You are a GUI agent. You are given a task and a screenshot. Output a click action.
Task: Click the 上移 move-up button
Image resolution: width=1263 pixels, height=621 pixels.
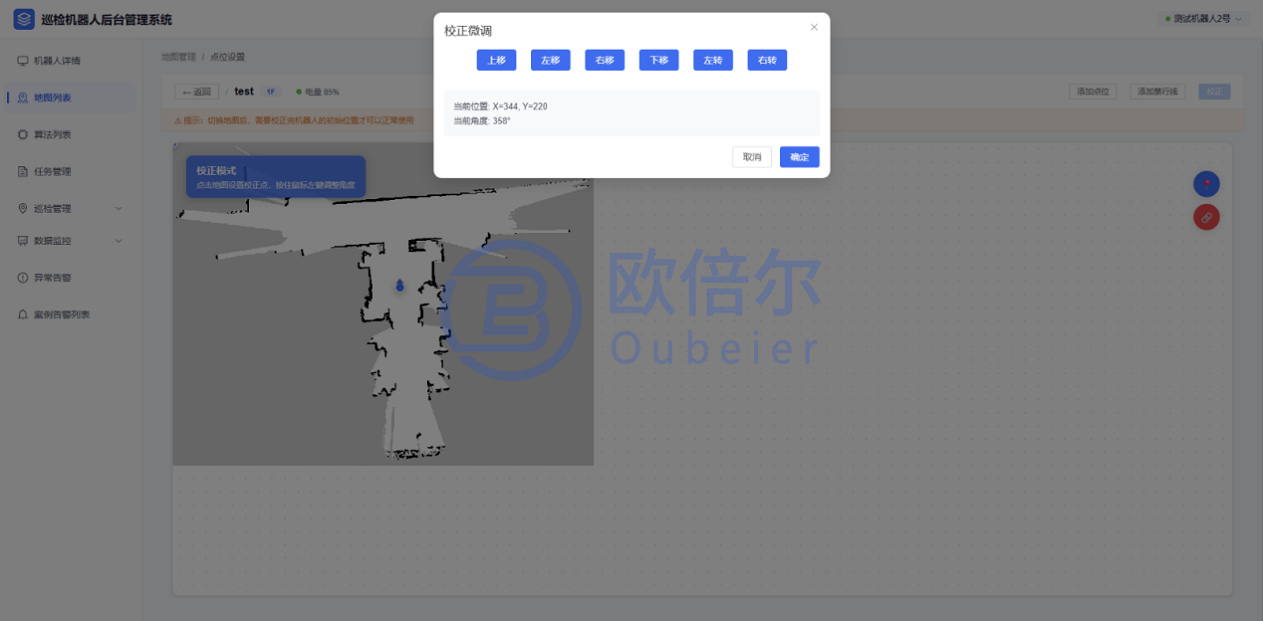(496, 60)
